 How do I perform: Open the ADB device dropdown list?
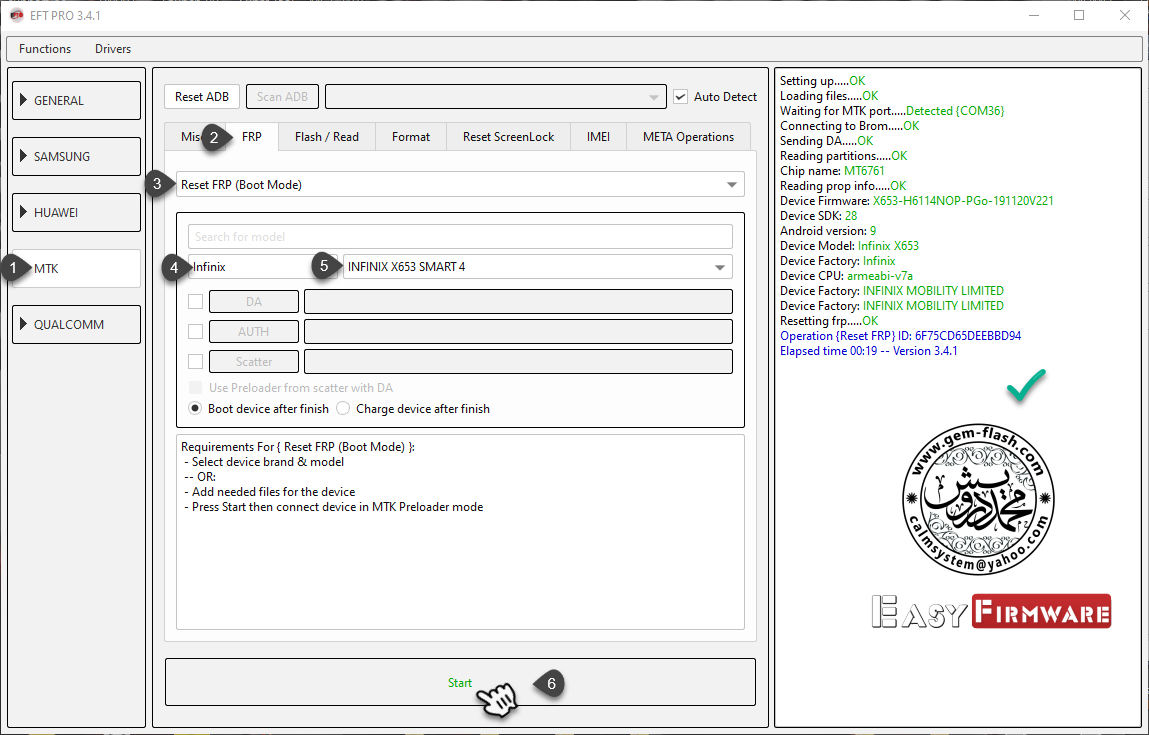pyautogui.click(x=495, y=97)
